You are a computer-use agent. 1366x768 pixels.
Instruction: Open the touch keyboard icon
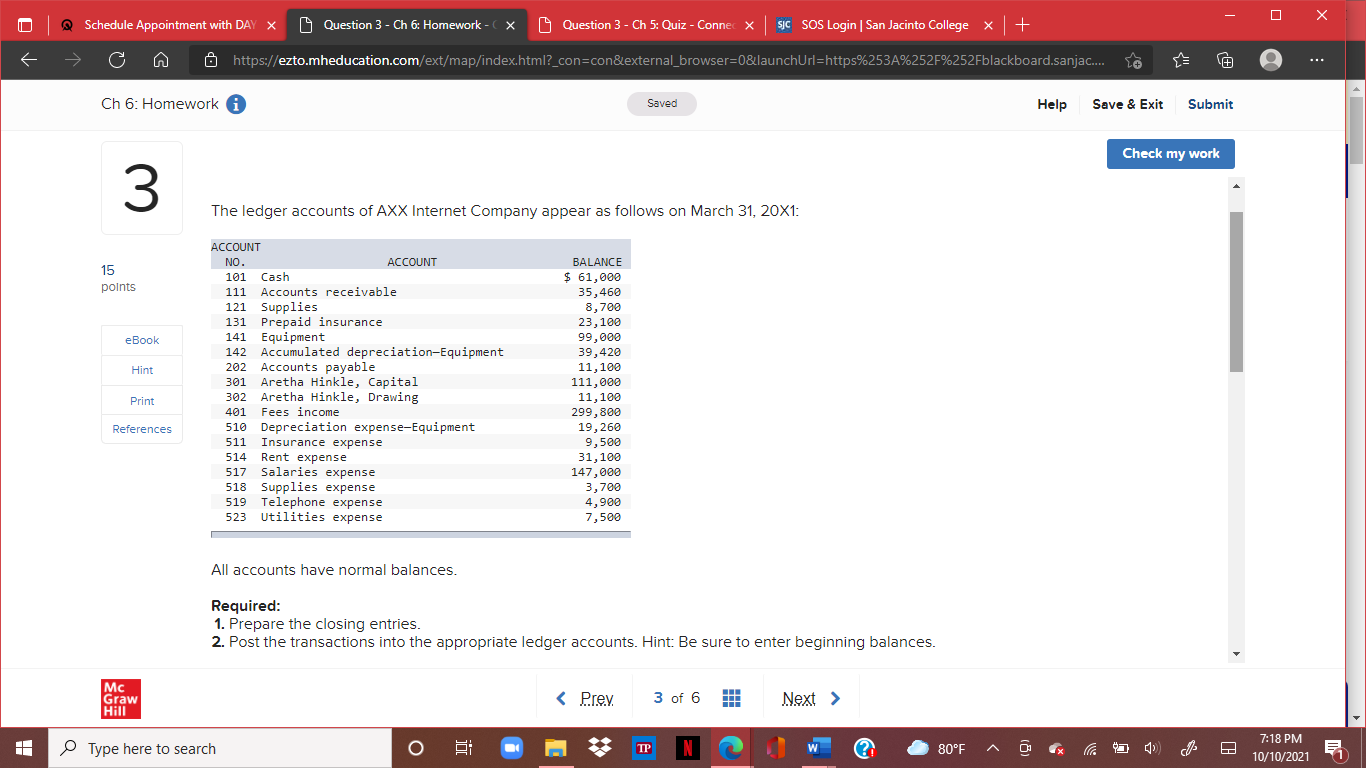coord(1227,748)
